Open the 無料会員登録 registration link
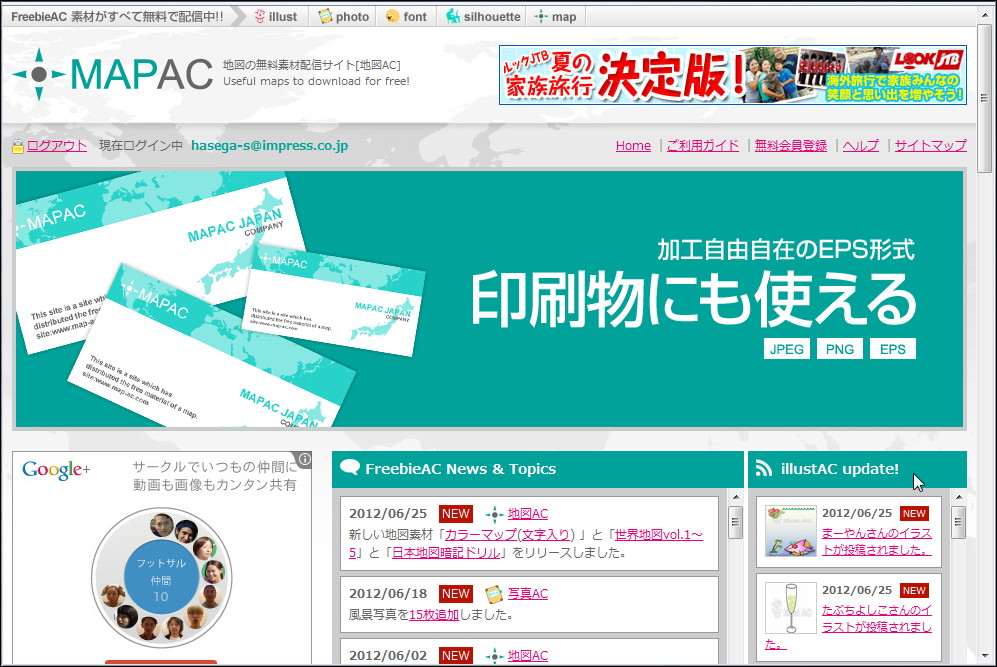Image resolution: width=997 pixels, height=667 pixels. tap(790, 145)
